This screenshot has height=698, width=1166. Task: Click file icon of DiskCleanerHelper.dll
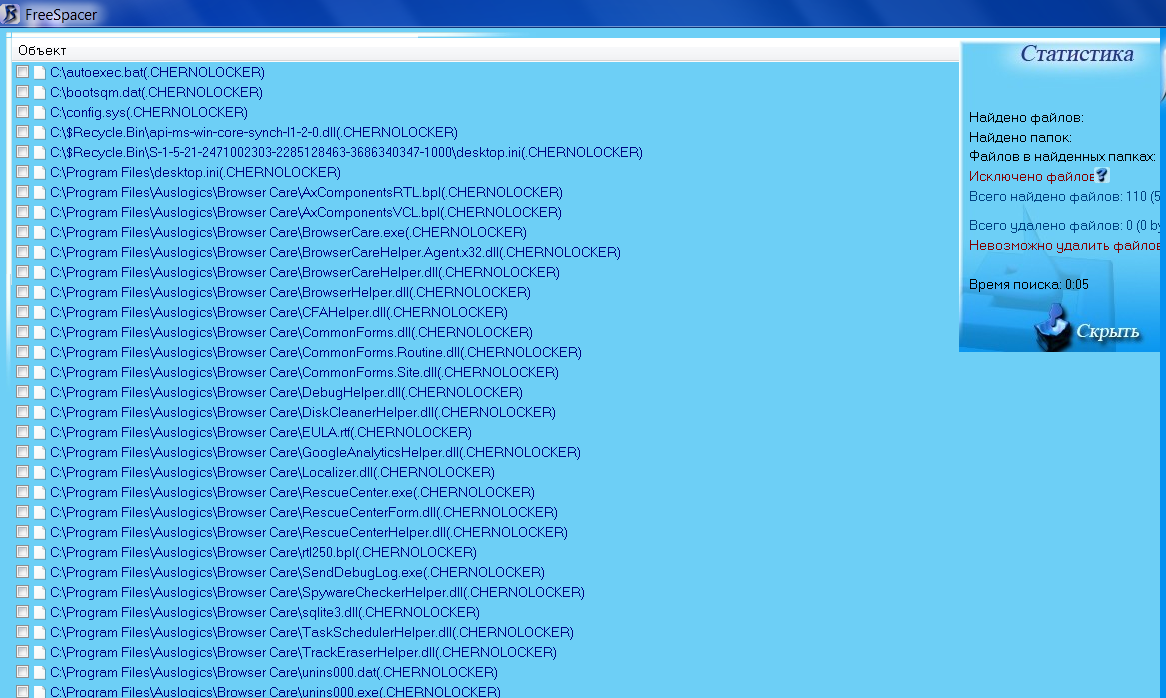(39, 413)
